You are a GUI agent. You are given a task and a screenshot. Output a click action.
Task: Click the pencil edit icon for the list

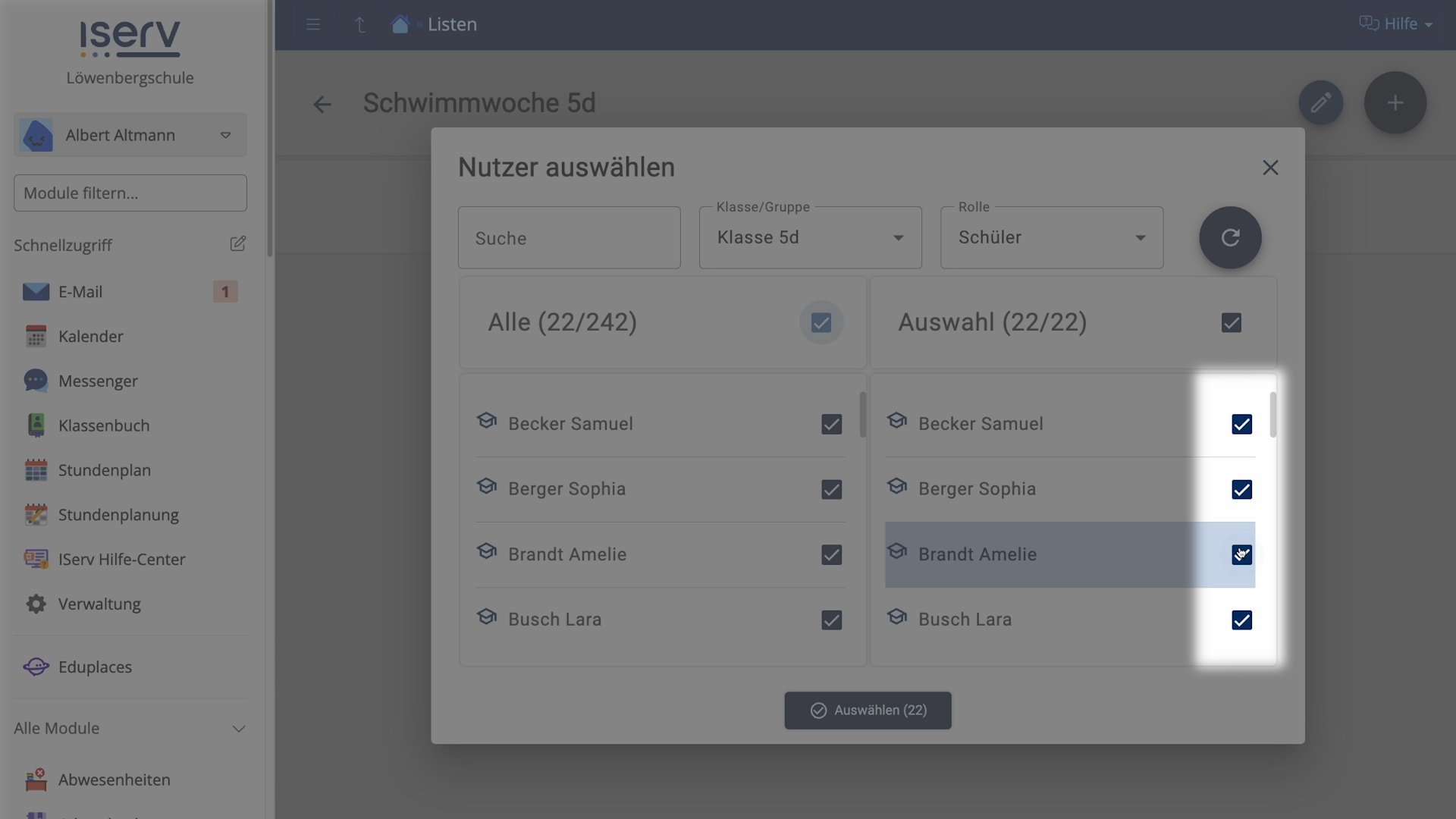(x=1320, y=102)
